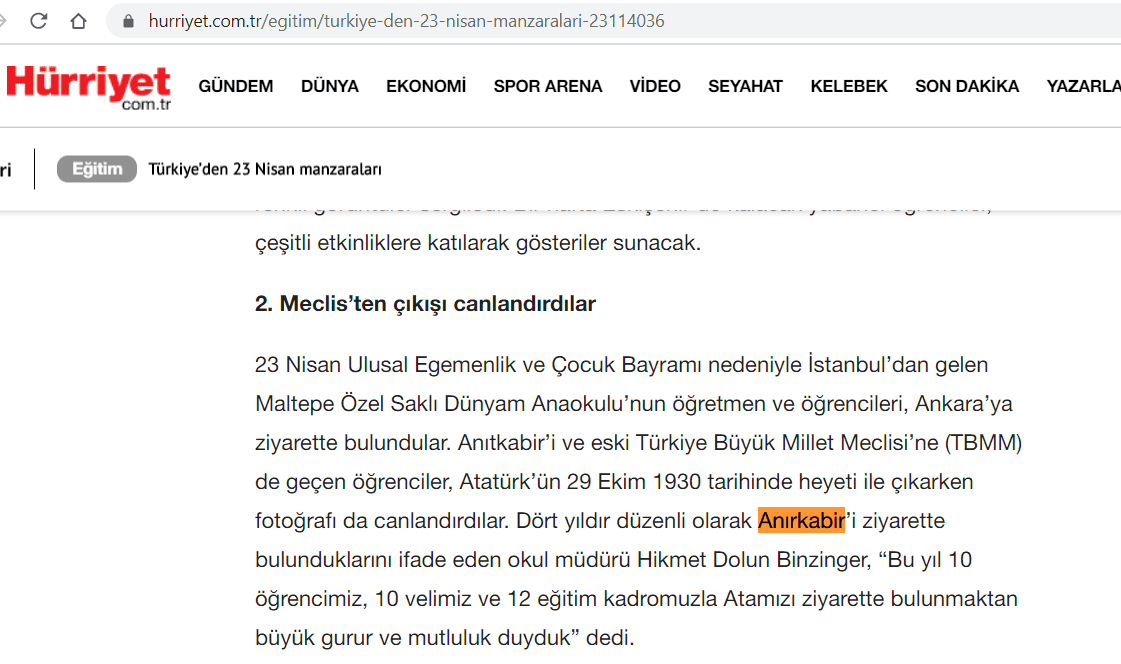Open site info via the padlock icon

click(x=128, y=21)
